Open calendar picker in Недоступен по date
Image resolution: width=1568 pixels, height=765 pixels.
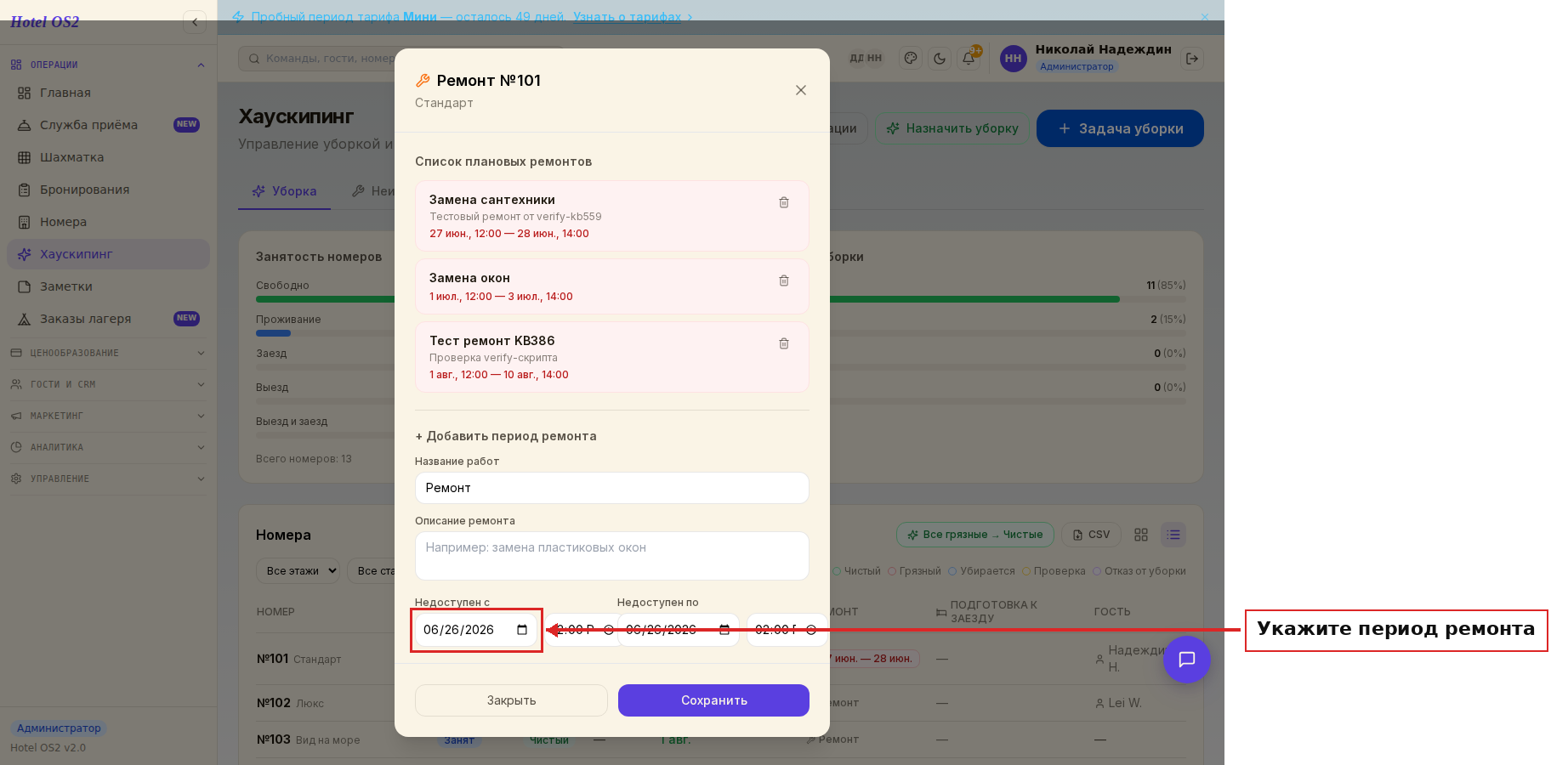724,630
